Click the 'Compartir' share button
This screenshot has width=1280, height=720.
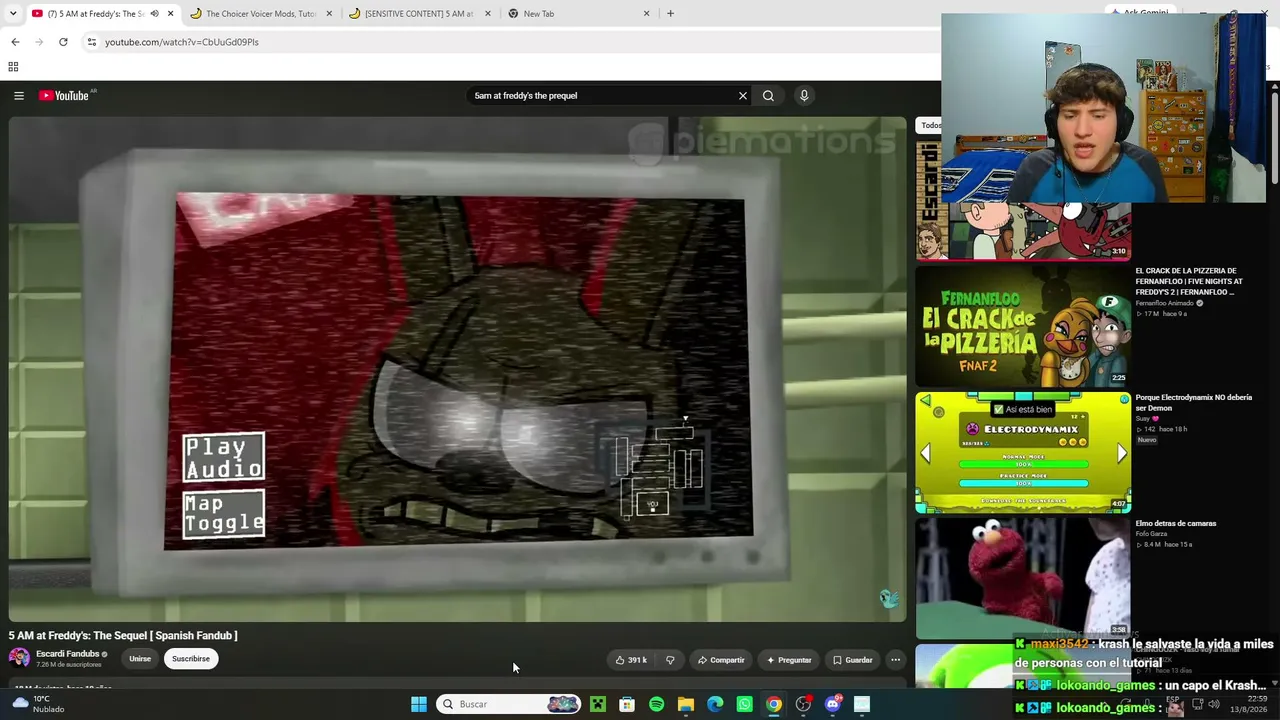[x=721, y=660]
